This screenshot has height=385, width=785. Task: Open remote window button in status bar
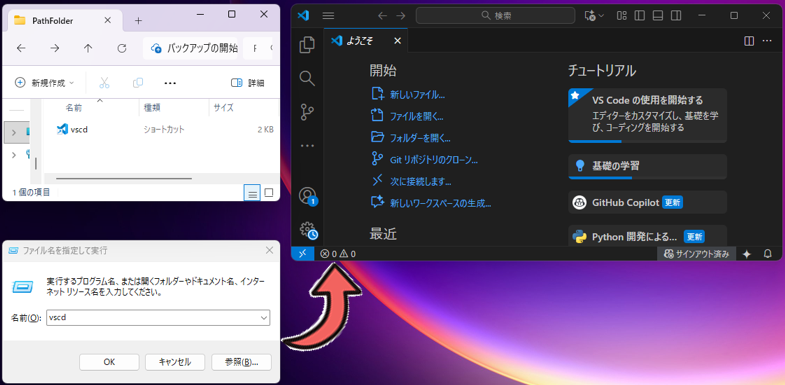click(302, 254)
